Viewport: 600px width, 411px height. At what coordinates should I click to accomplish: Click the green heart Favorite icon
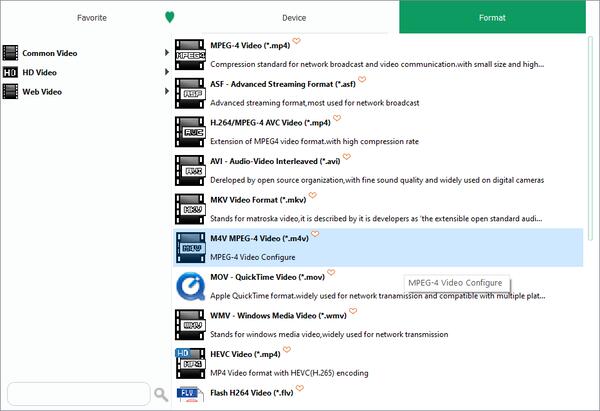coord(170,17)
